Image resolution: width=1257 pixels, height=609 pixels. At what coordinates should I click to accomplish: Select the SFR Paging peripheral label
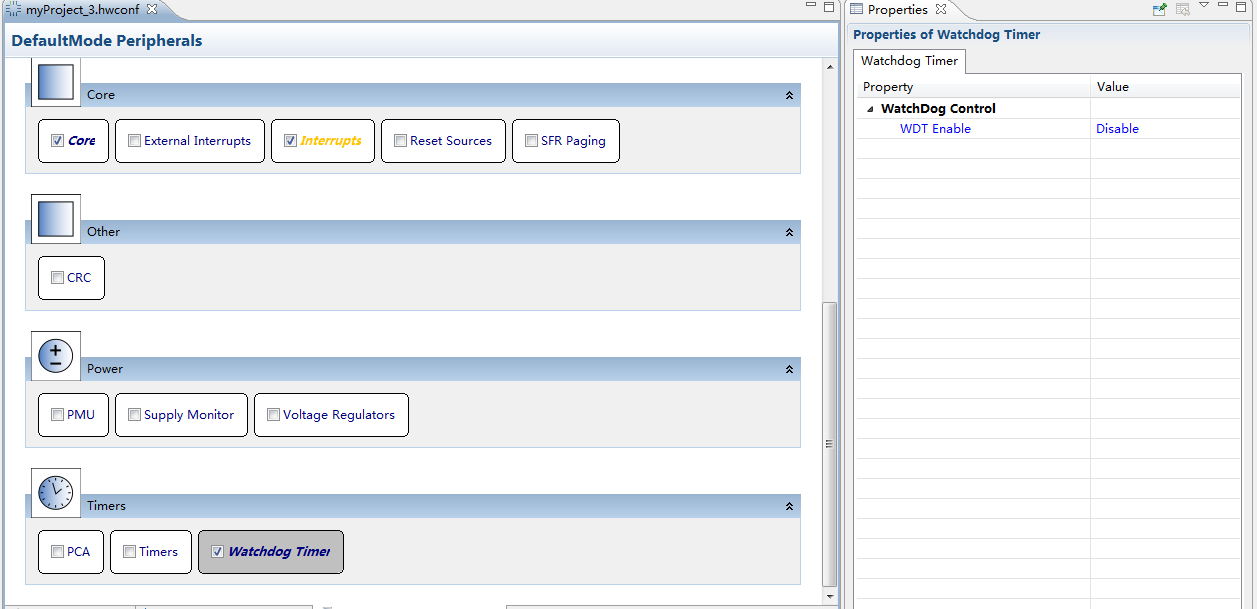573,141
